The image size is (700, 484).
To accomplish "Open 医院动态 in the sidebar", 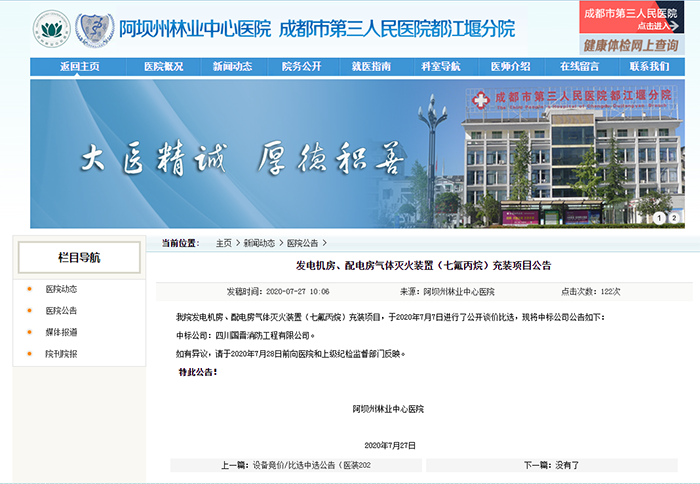I will pos(61,289).
